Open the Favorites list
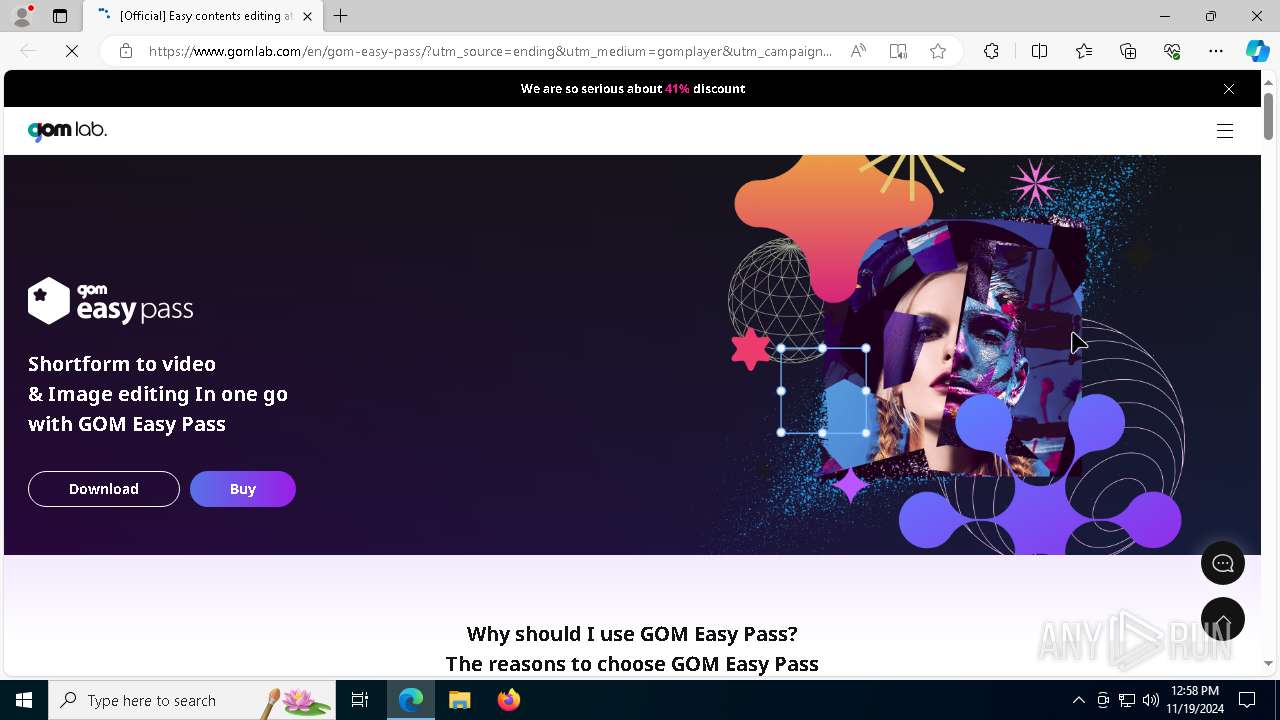Screen dimensions: 1280x720 point(1084,51)
